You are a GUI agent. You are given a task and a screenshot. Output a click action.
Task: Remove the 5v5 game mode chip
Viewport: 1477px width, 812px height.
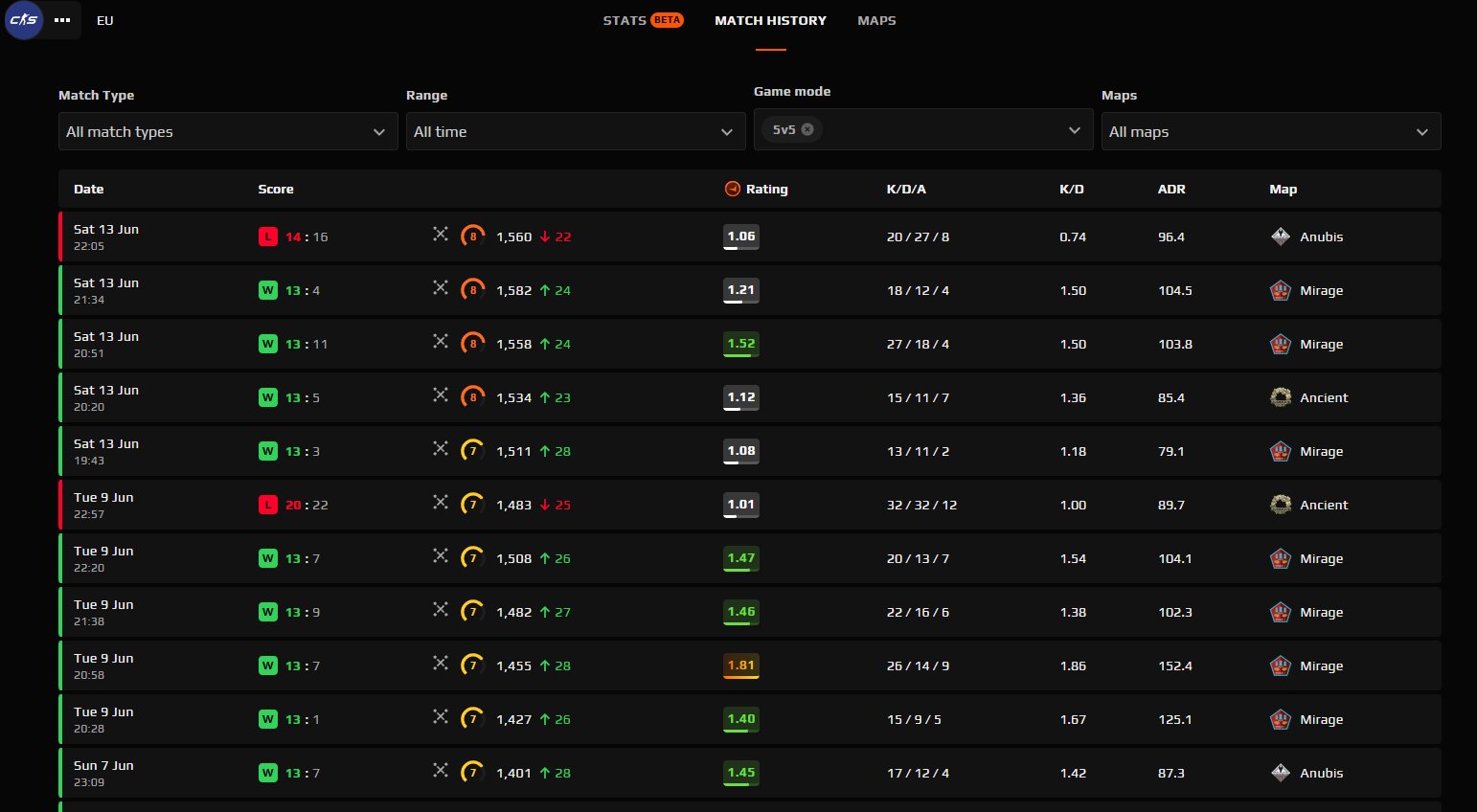(x=807, y=129)
